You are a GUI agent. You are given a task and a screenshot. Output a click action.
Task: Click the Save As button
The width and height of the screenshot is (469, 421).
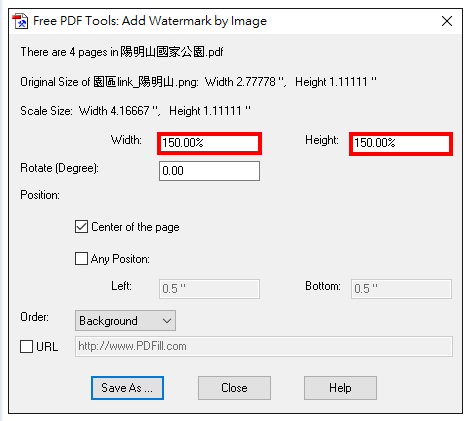click(x=127, y=388)
